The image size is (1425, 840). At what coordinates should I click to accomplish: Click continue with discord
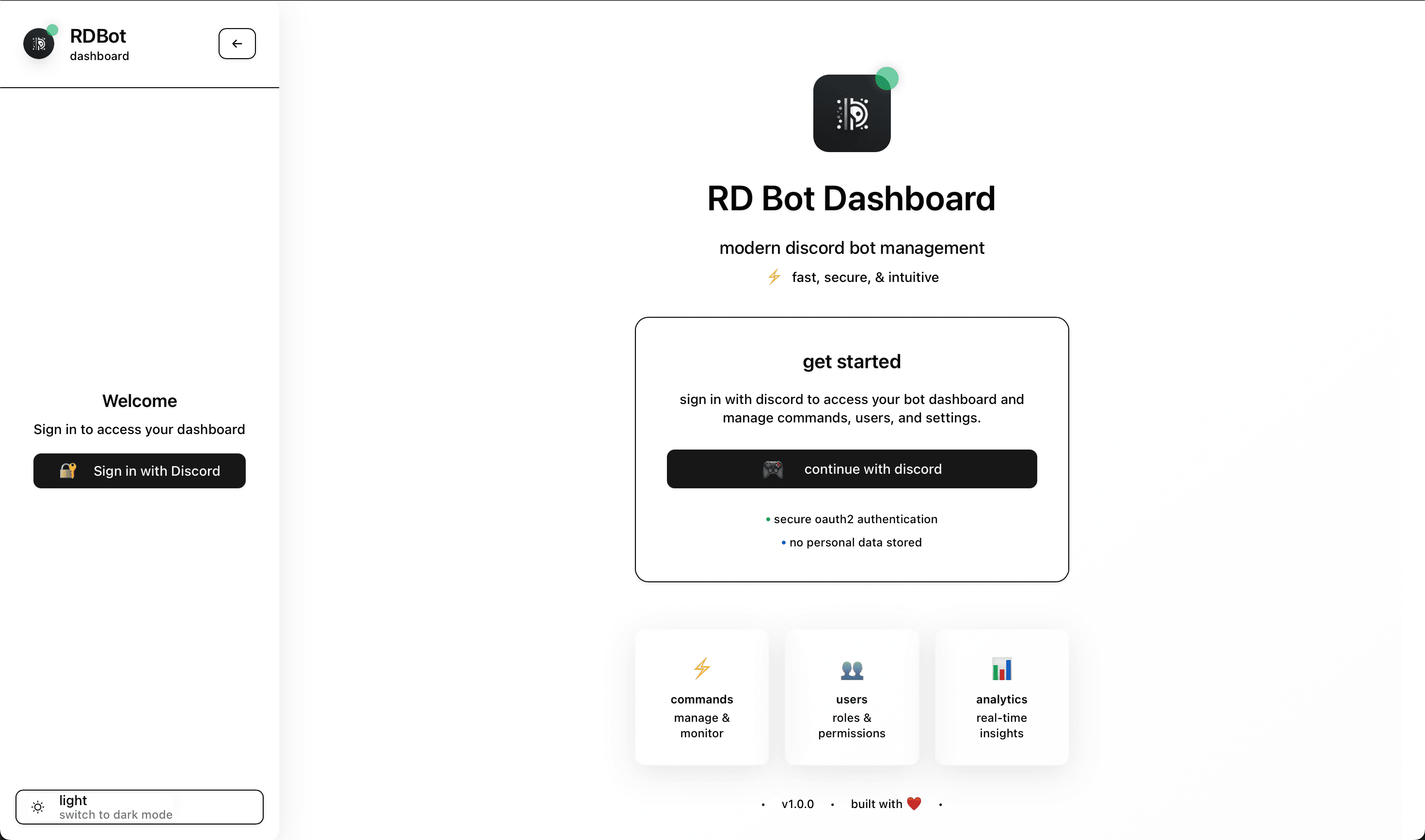[x=851, y=468]
